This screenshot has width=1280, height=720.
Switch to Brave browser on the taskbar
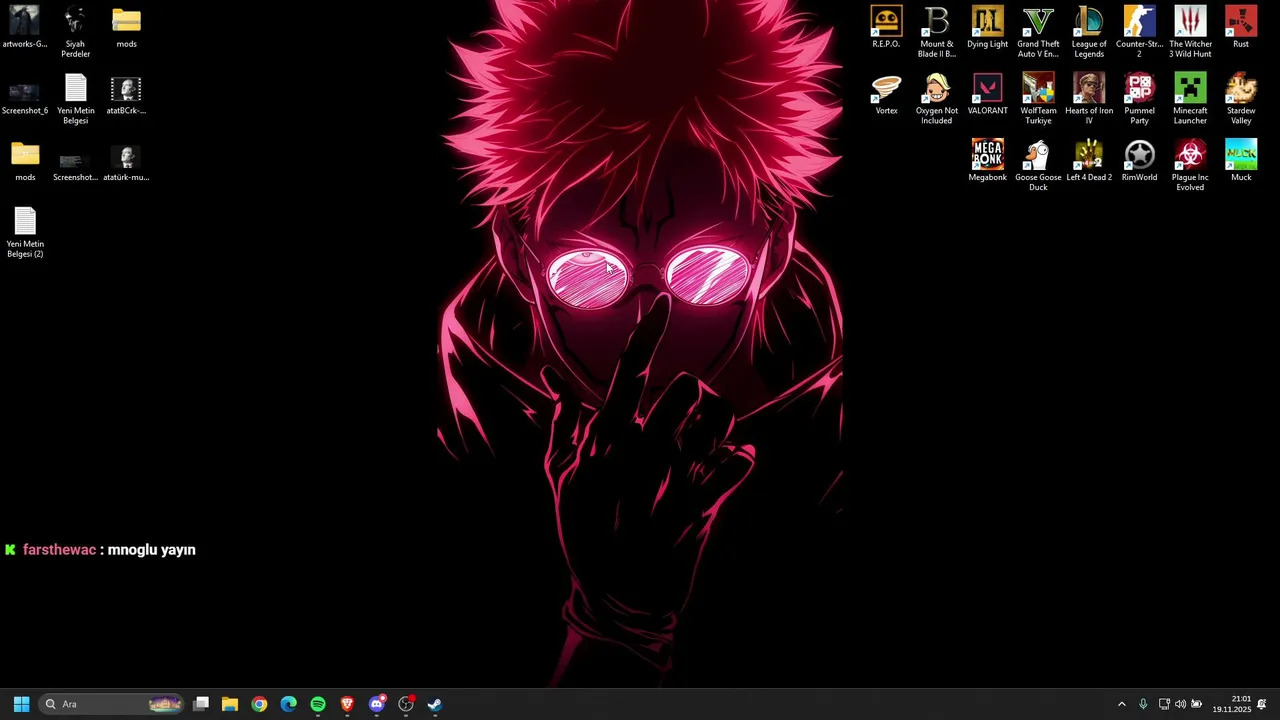[347, 704]
